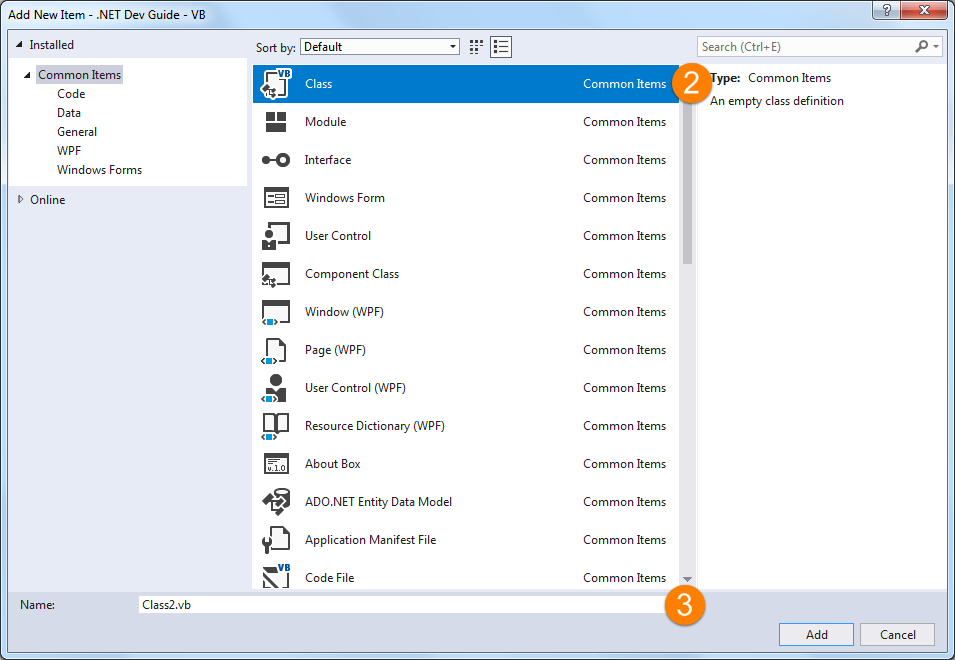
Task: Click the Class item label text
Action: click(x=319, y=84)
